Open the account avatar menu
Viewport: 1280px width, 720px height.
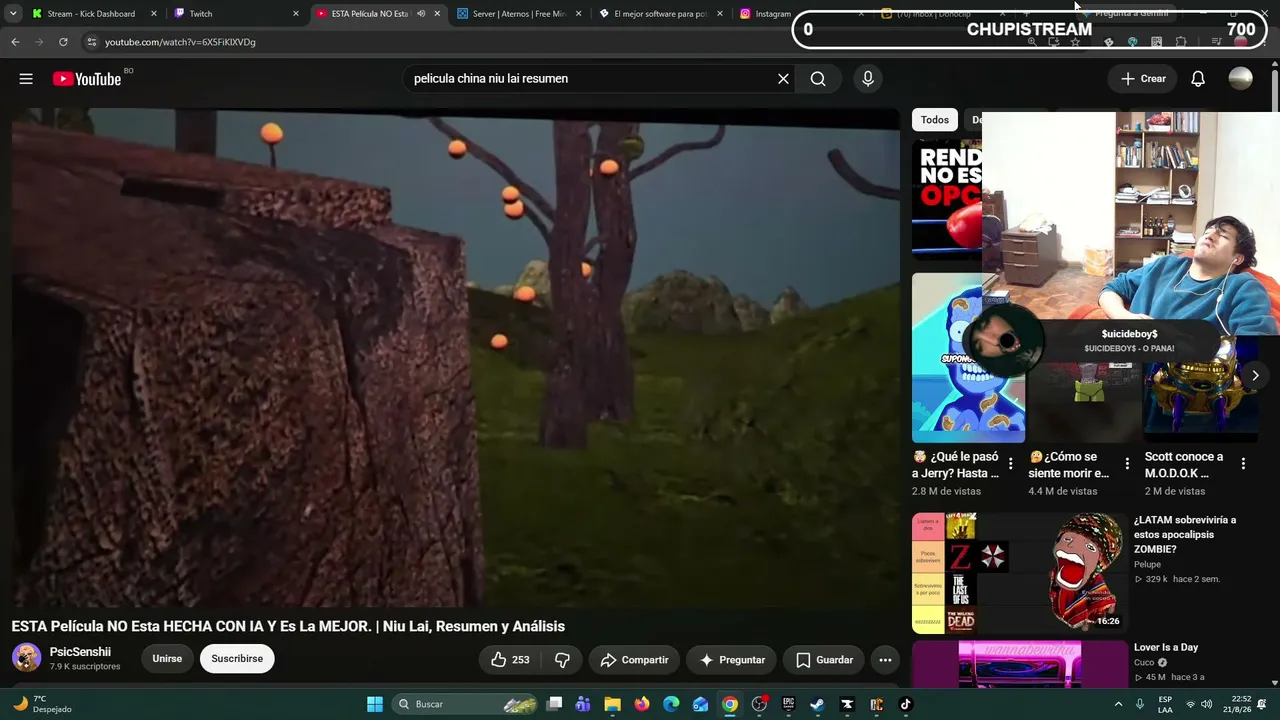pos(1240,79)
